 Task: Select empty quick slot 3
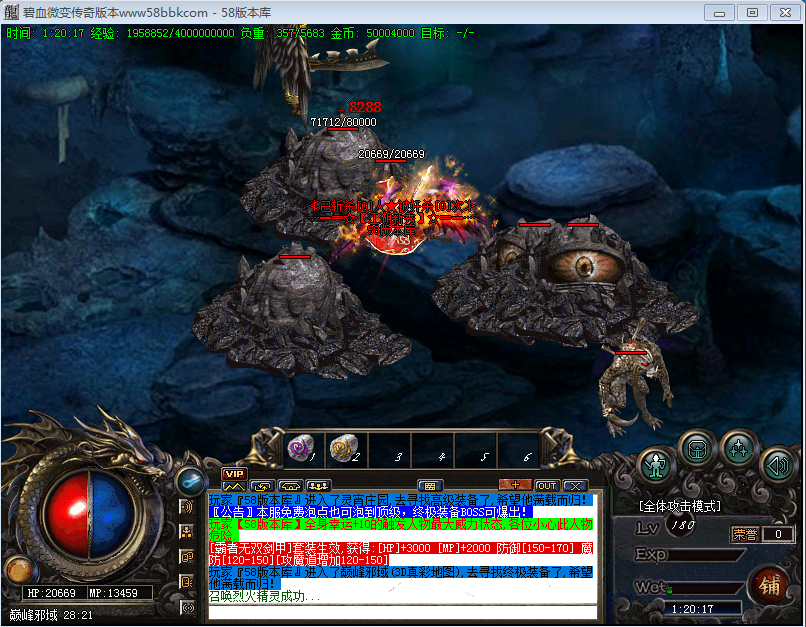[390, 450]
